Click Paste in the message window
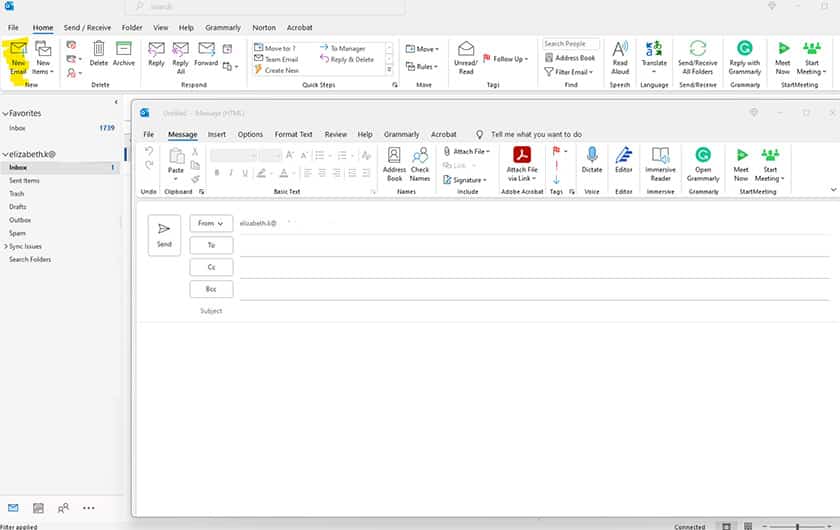Image resolution: width=840 pixels, height=530 pixels. tap(176, 164)
